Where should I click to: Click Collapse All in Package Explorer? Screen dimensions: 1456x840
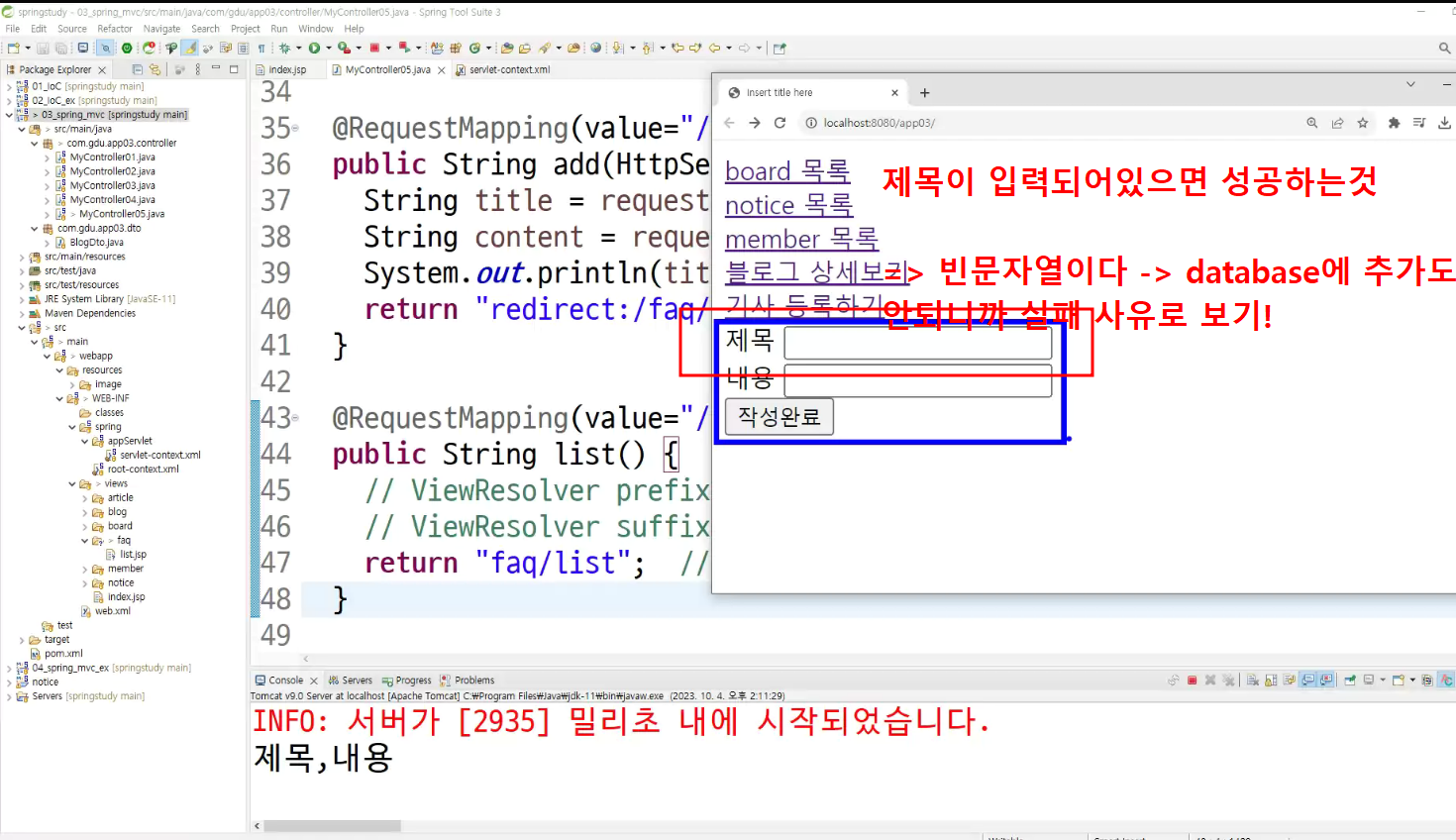tap(138, 69)
